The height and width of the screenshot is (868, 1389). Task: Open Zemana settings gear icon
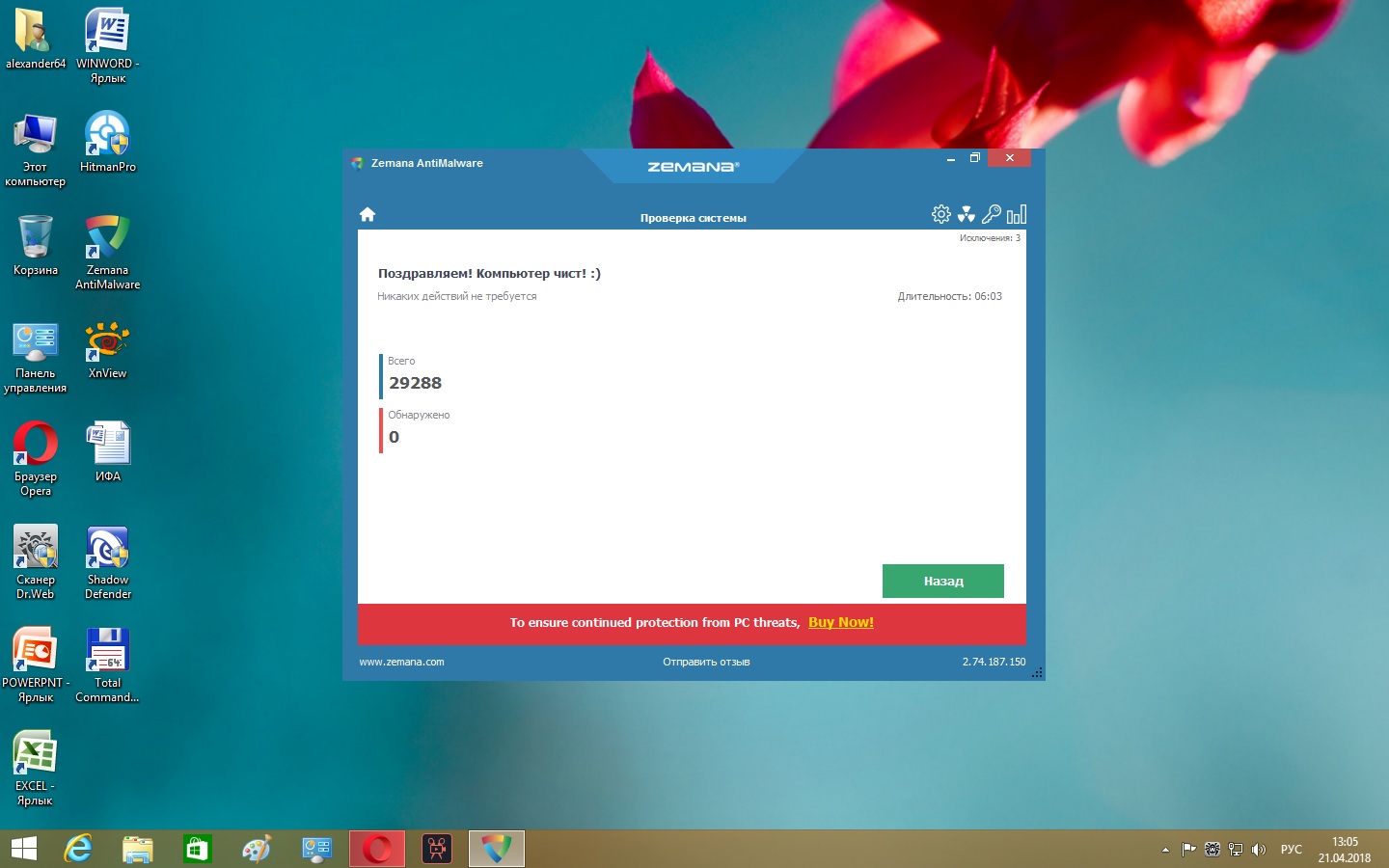[941, 214]
